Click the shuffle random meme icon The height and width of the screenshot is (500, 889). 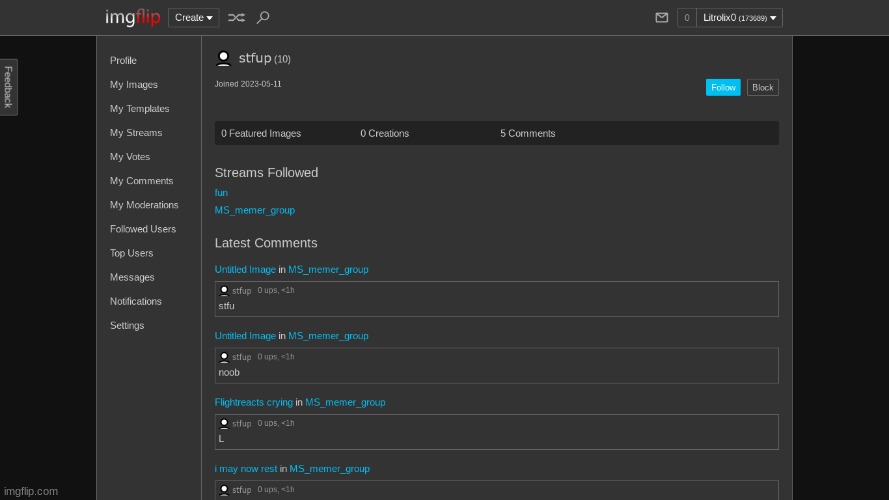pyautogui.click(x=236, y=17)
